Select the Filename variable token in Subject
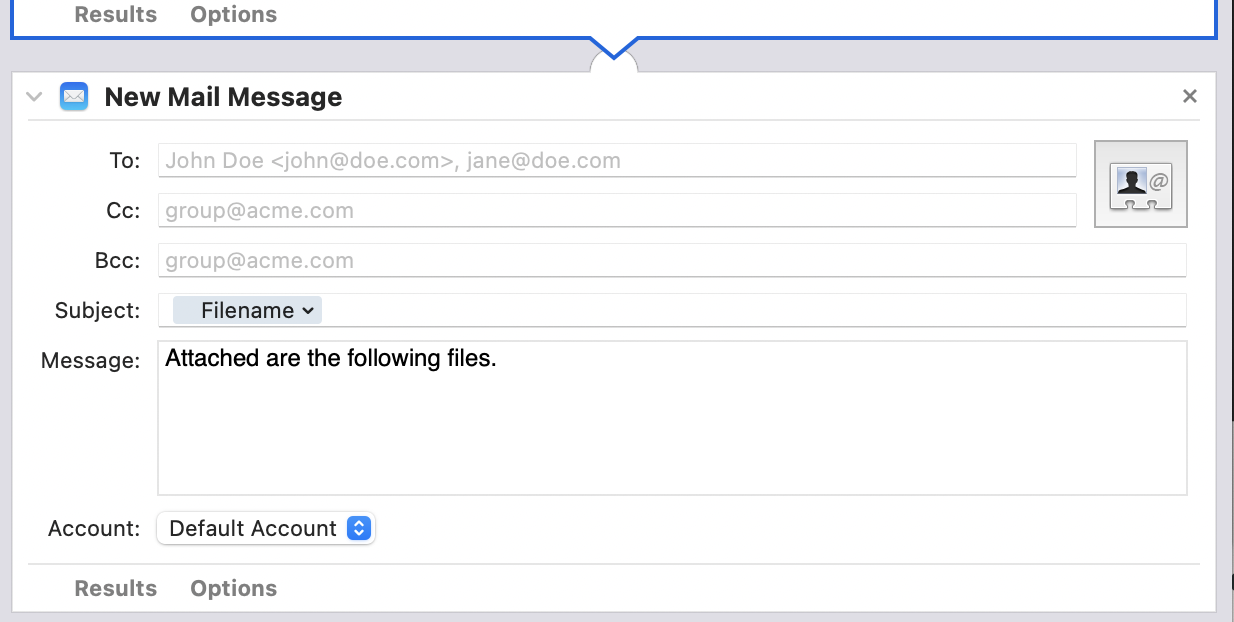The image size is (1234, 622). 240,311
